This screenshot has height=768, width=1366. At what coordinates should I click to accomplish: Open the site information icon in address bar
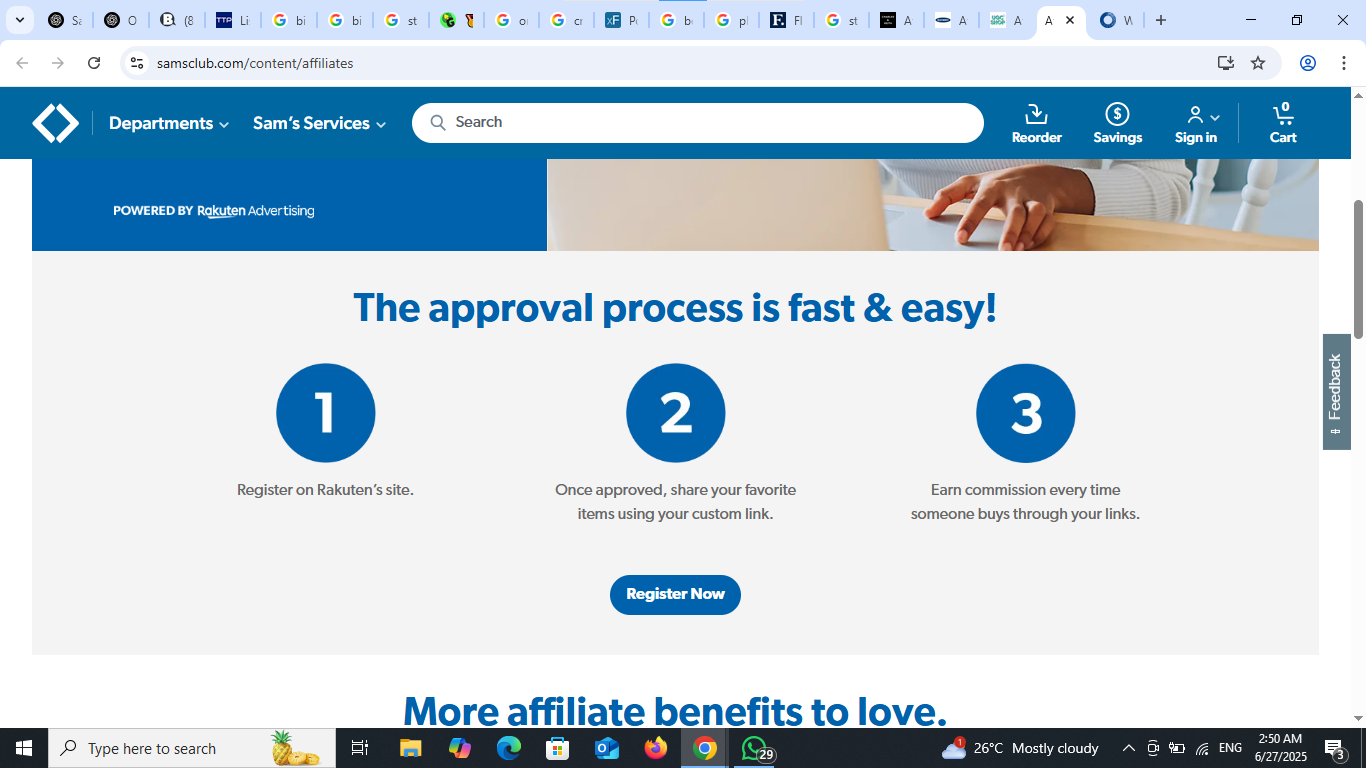point(138,63)
